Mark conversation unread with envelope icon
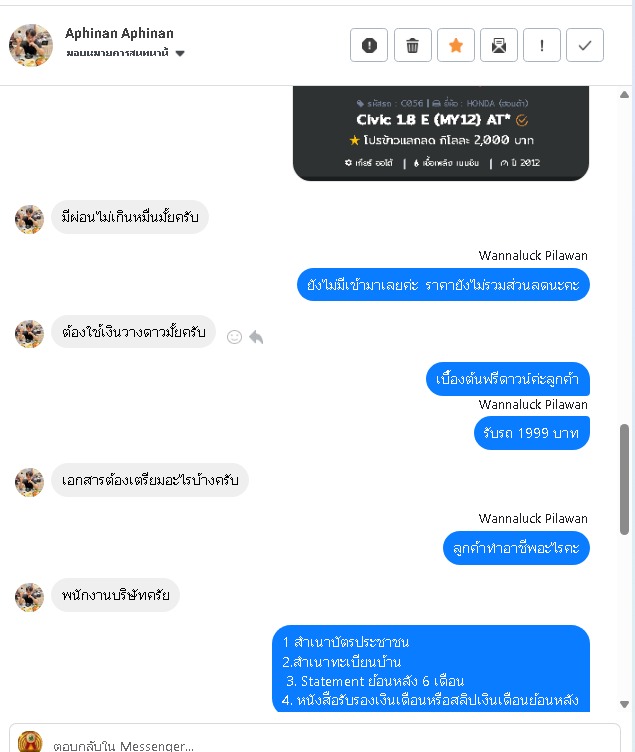 click(x=499, y=46)
